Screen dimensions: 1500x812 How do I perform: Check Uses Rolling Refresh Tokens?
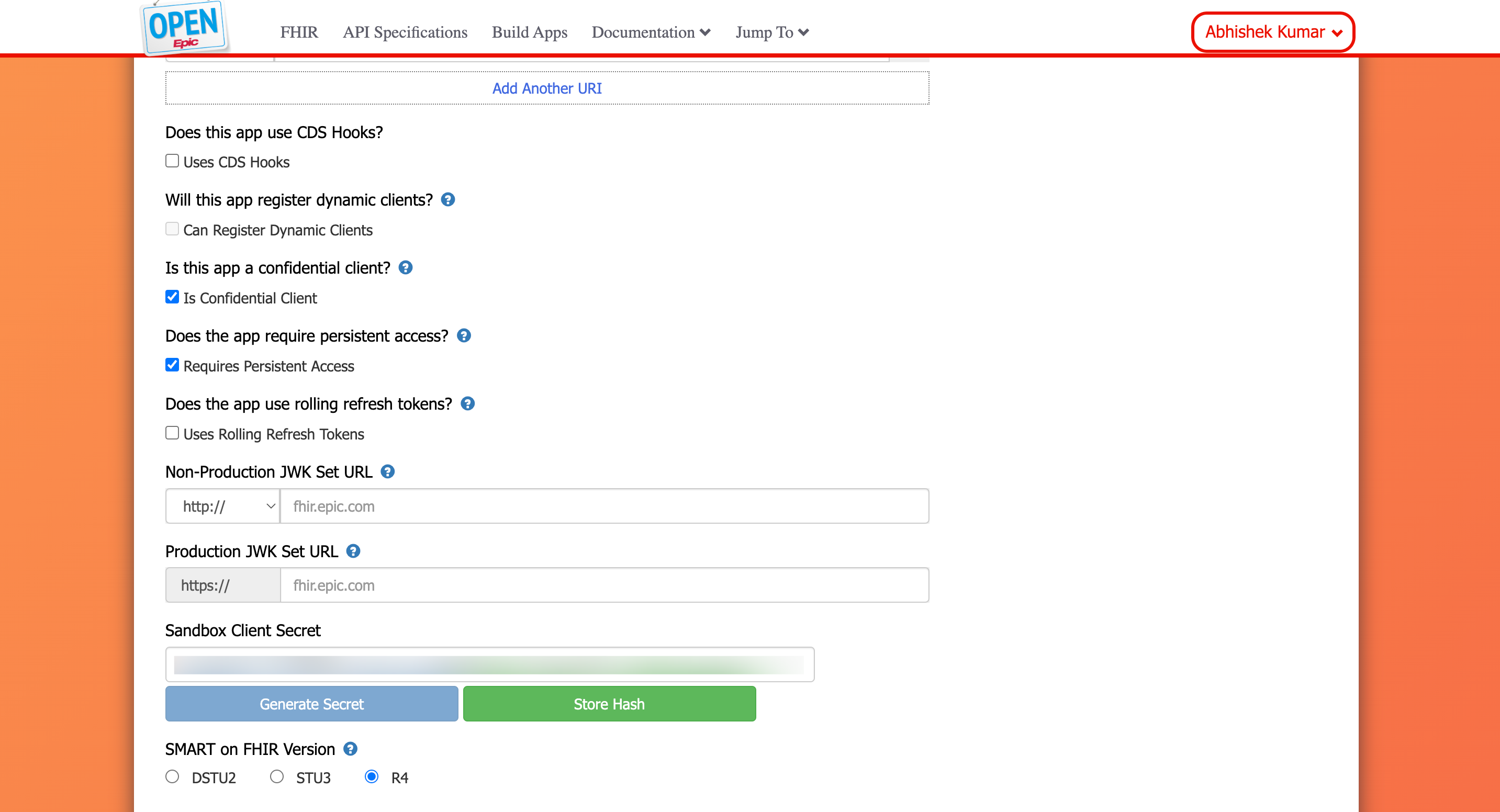point(172,433)
